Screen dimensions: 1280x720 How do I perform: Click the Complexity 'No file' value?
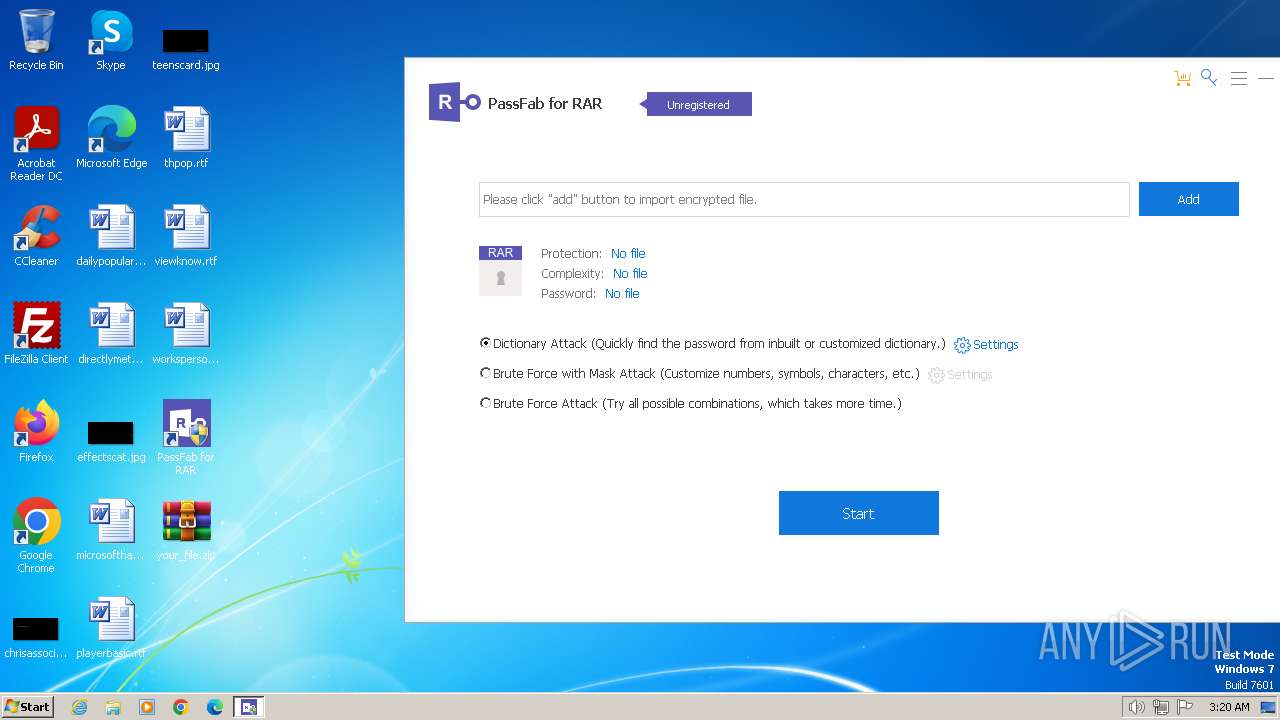click(630, 273)
